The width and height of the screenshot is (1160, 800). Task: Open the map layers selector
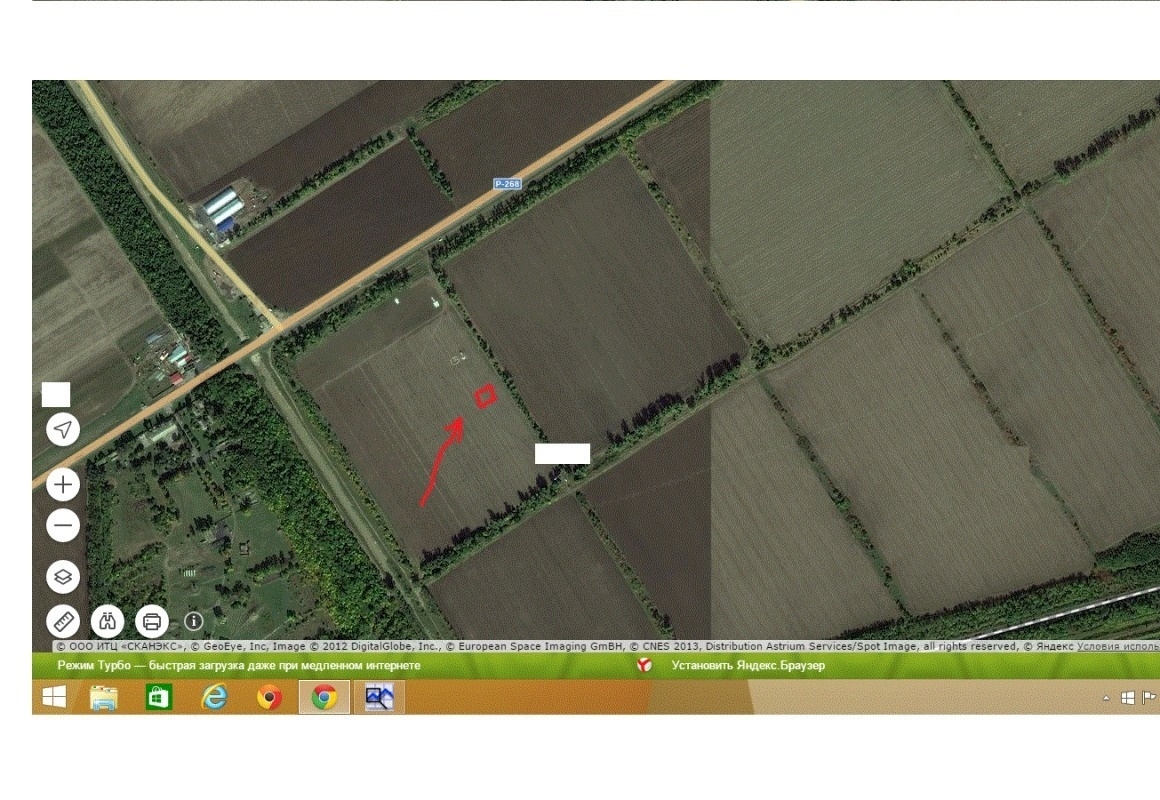pos(63,577)
